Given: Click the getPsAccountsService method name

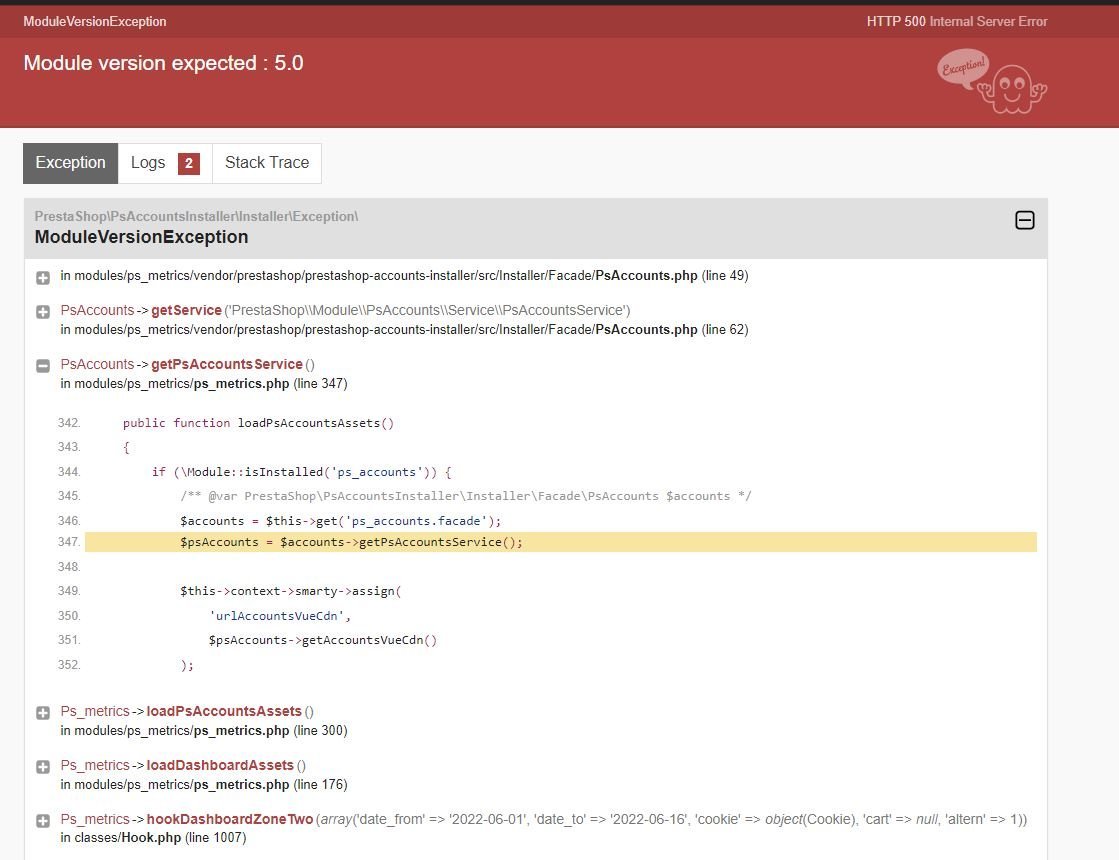Looking at the screenshot, I should click(x=227, y=364).
